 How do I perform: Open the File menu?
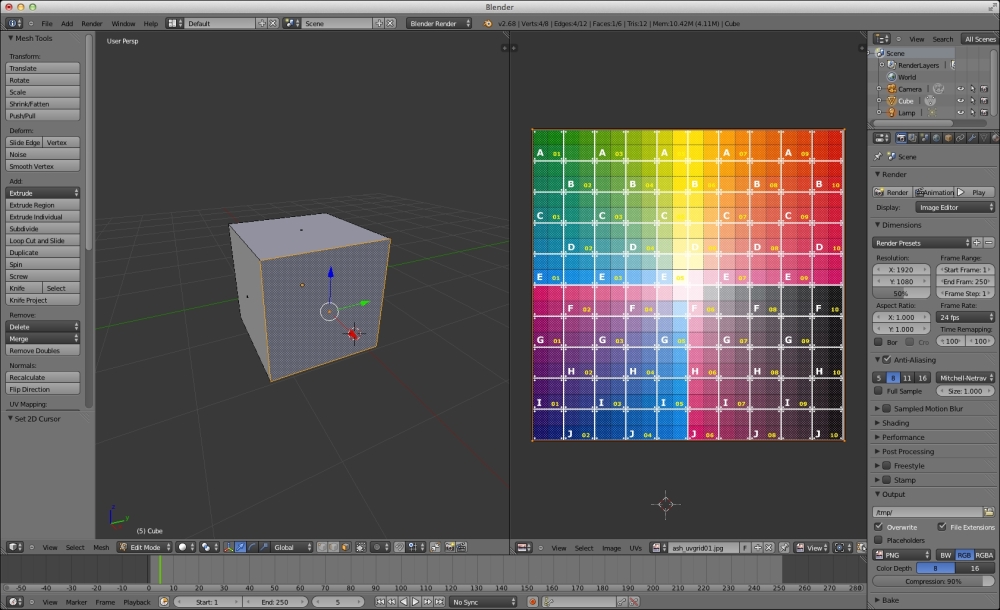click(x=47, y=24)
